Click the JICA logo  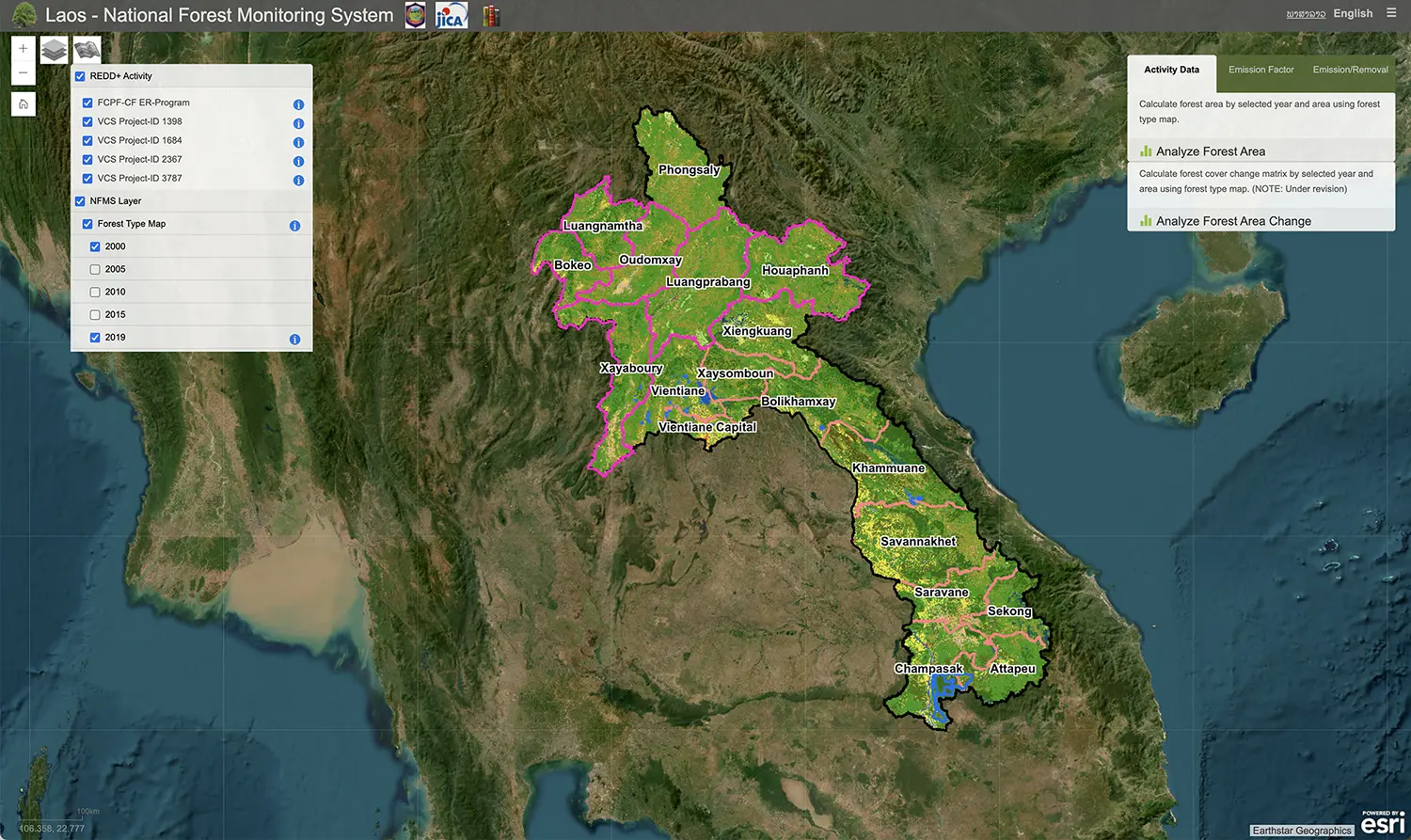click(452, 16)
